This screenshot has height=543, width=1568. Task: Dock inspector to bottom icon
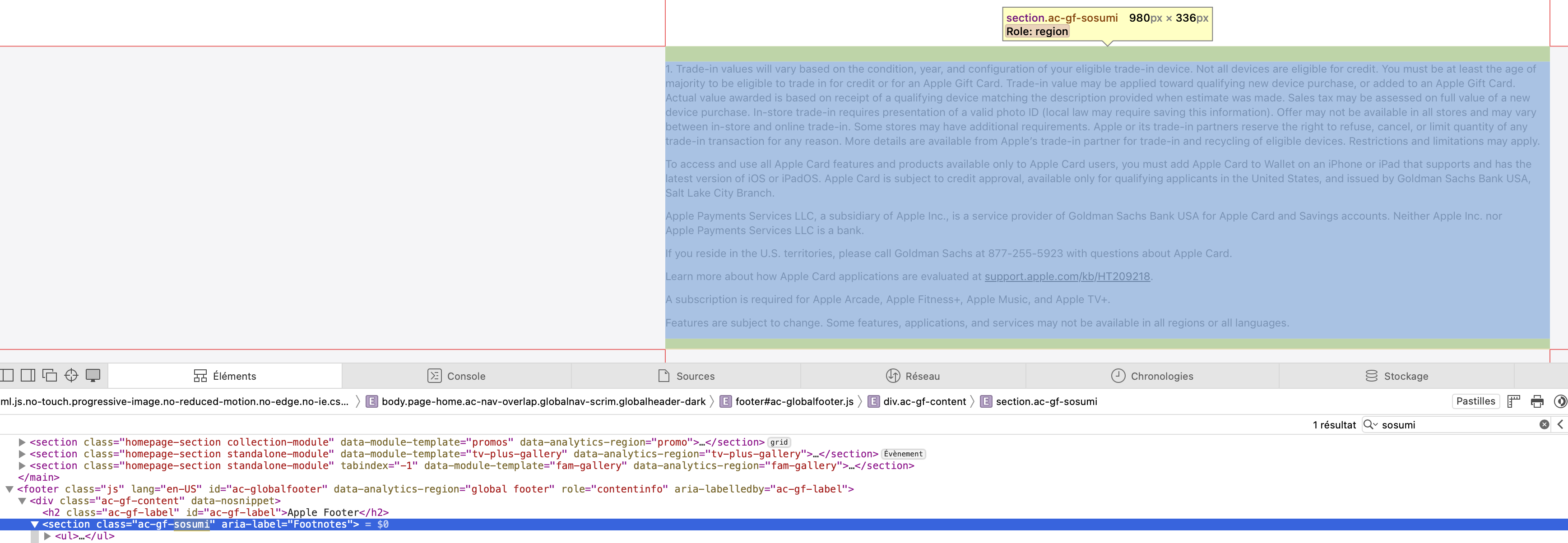[7, 375]
